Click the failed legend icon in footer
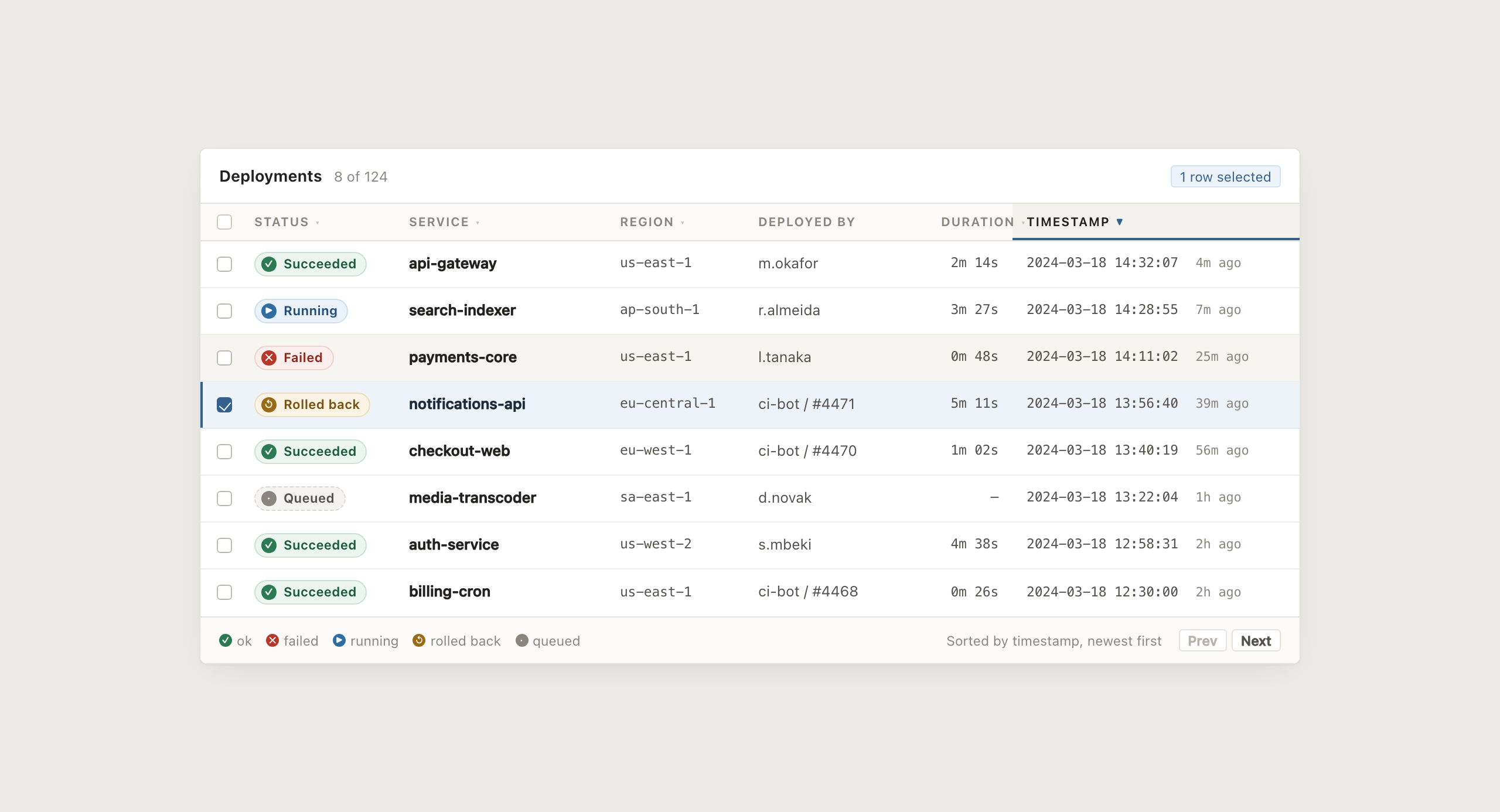 pos(272,640)
